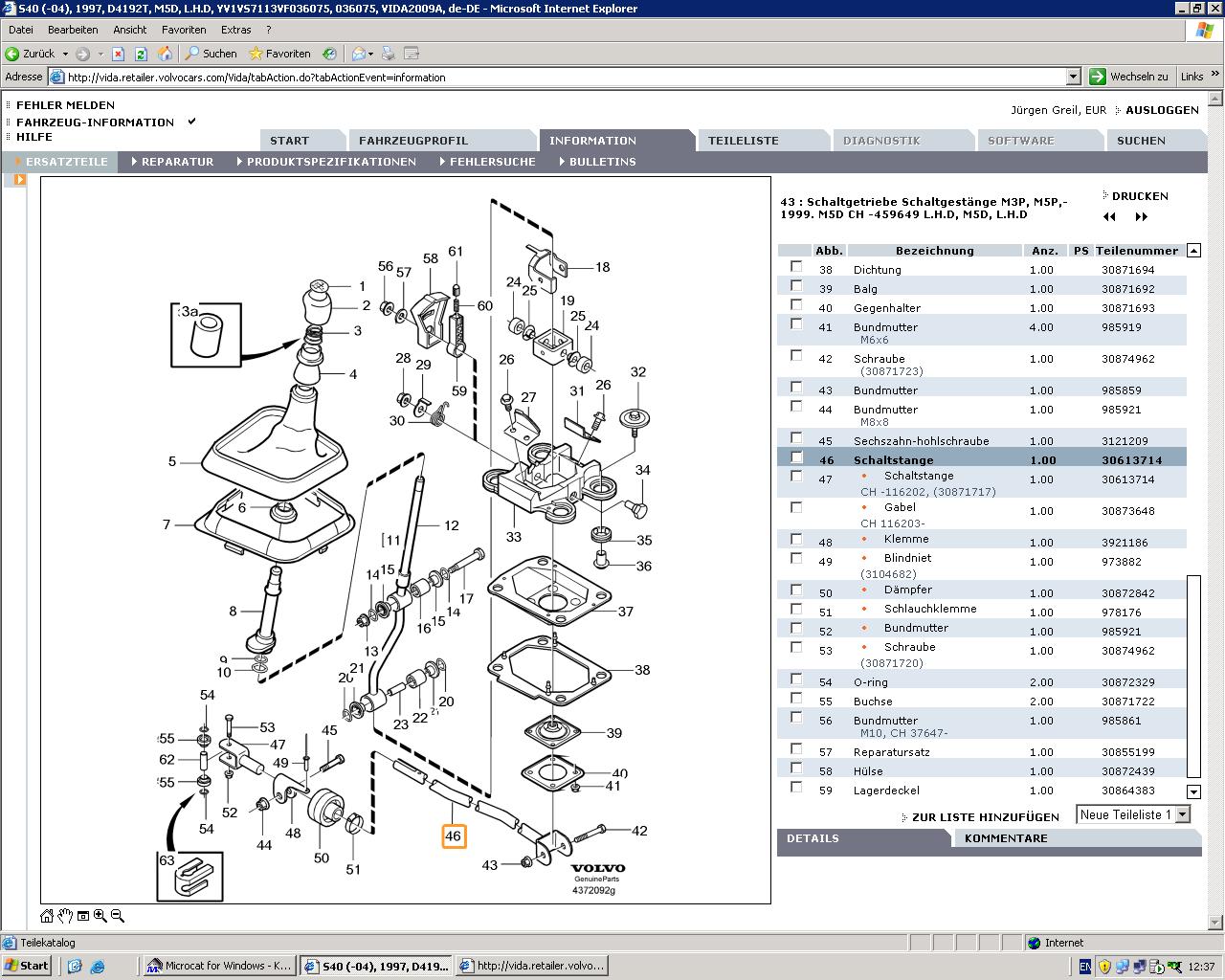
Task: Zoom in on the parts diagram
Action: (100, 916)
